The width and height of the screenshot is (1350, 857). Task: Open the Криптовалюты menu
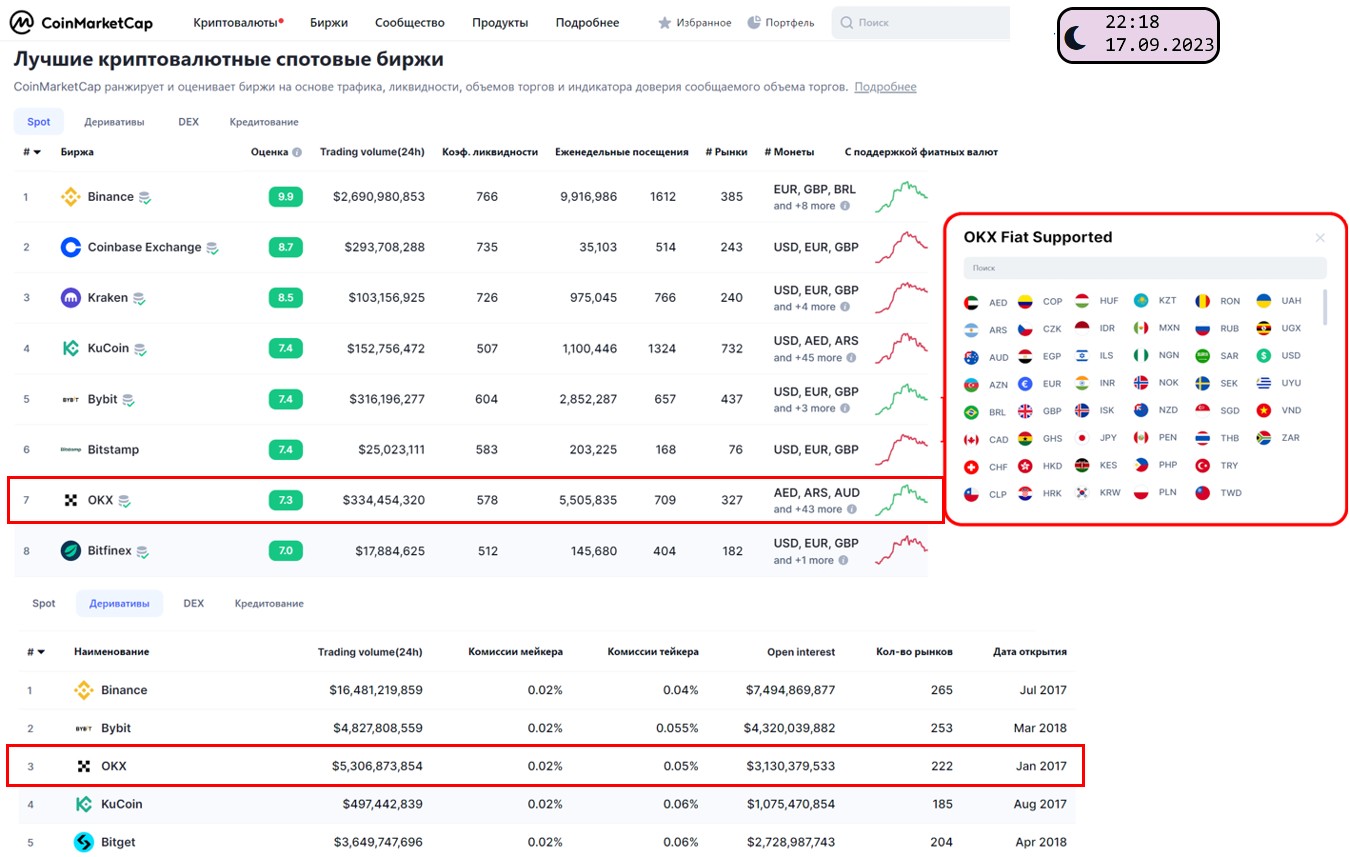tap(238, 22)
